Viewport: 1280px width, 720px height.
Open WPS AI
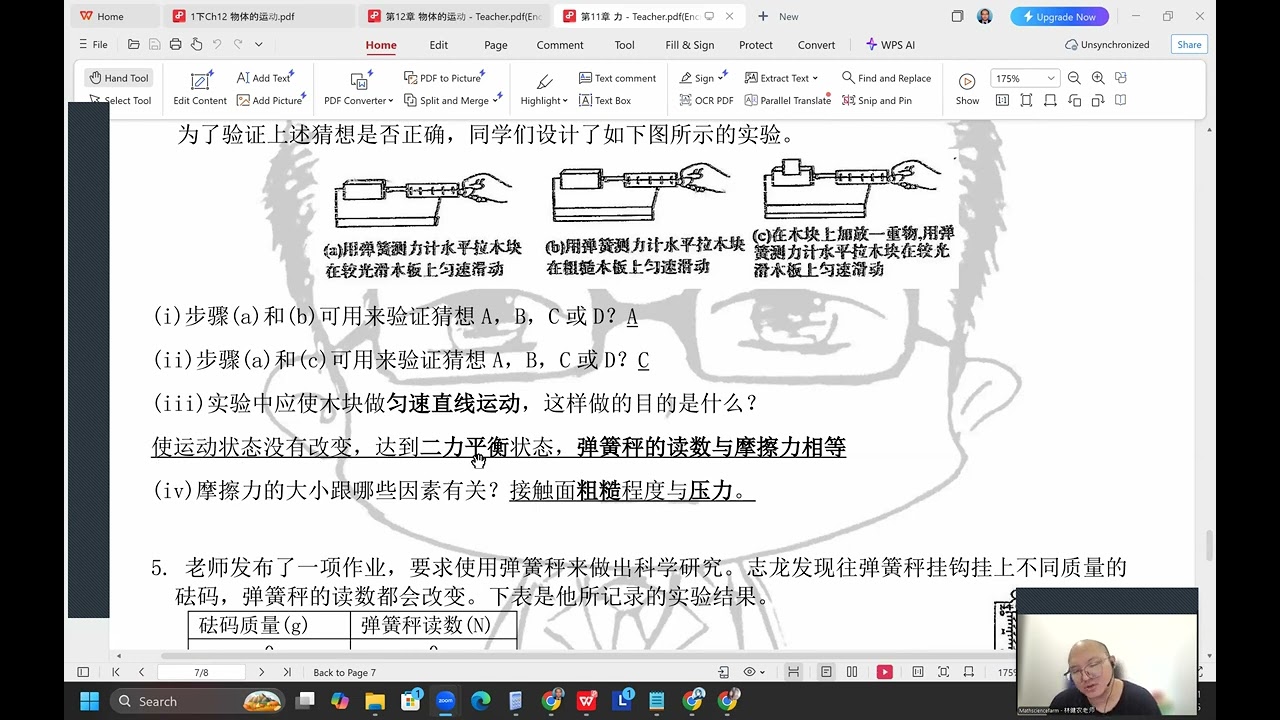[890, 45]
